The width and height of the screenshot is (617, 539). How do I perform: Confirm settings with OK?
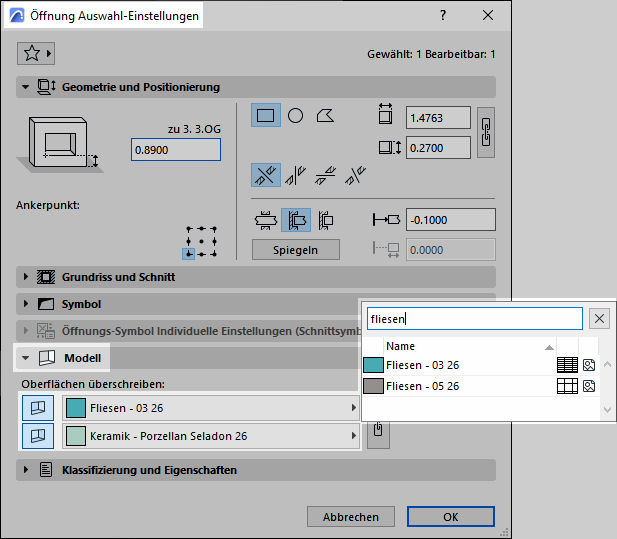click(451, 517)
